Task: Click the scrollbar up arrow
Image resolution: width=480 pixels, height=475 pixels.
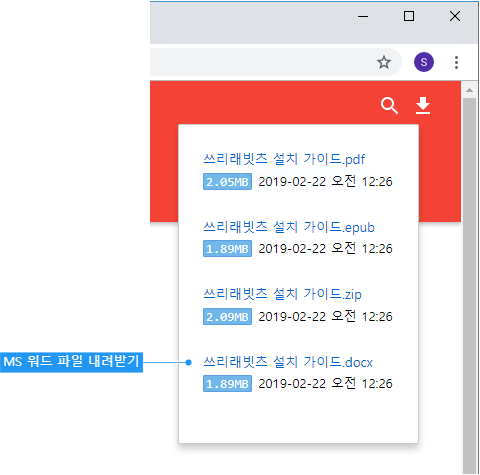Action: [x=469, y=90]
